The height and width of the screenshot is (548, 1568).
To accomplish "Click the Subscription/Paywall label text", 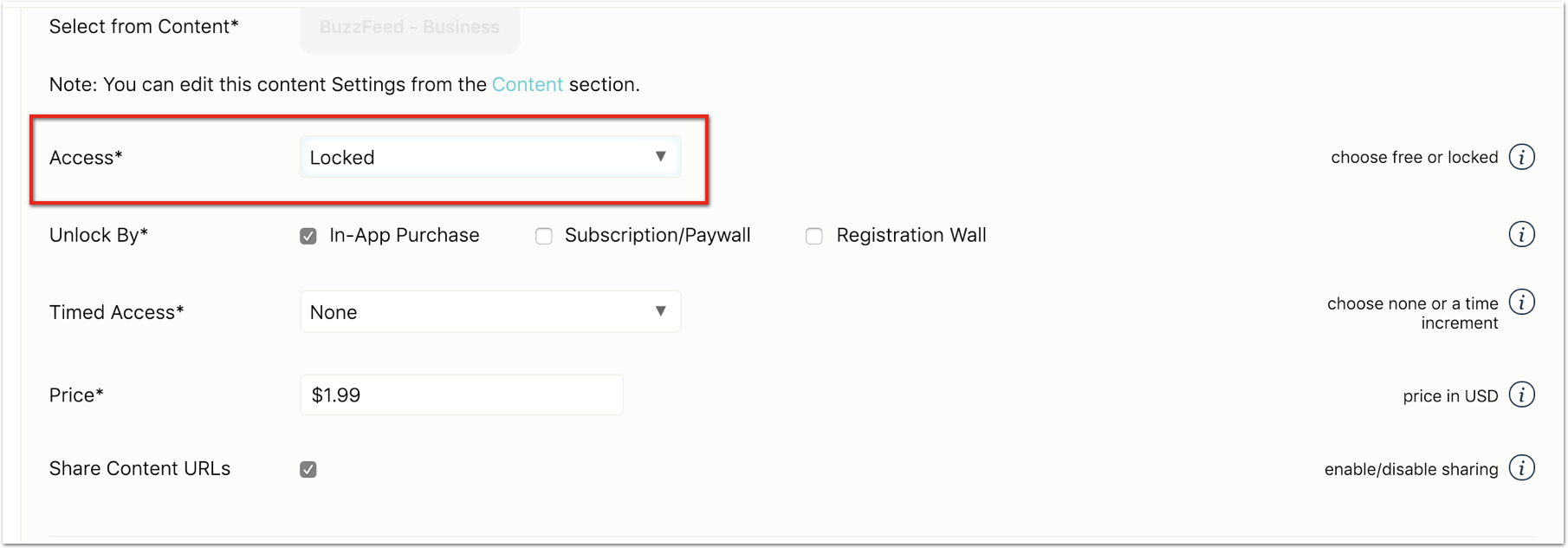I will [x=658, y=235].
